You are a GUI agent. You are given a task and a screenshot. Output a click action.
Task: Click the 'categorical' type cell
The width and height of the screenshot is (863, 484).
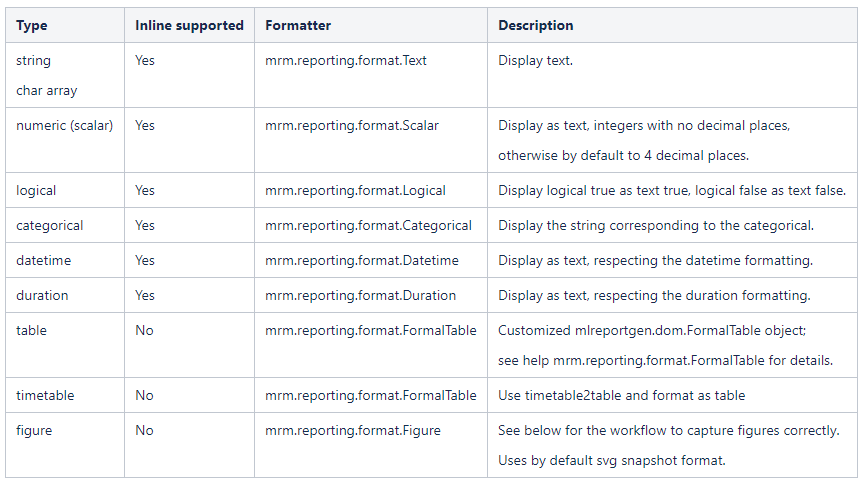coord(50,225)
